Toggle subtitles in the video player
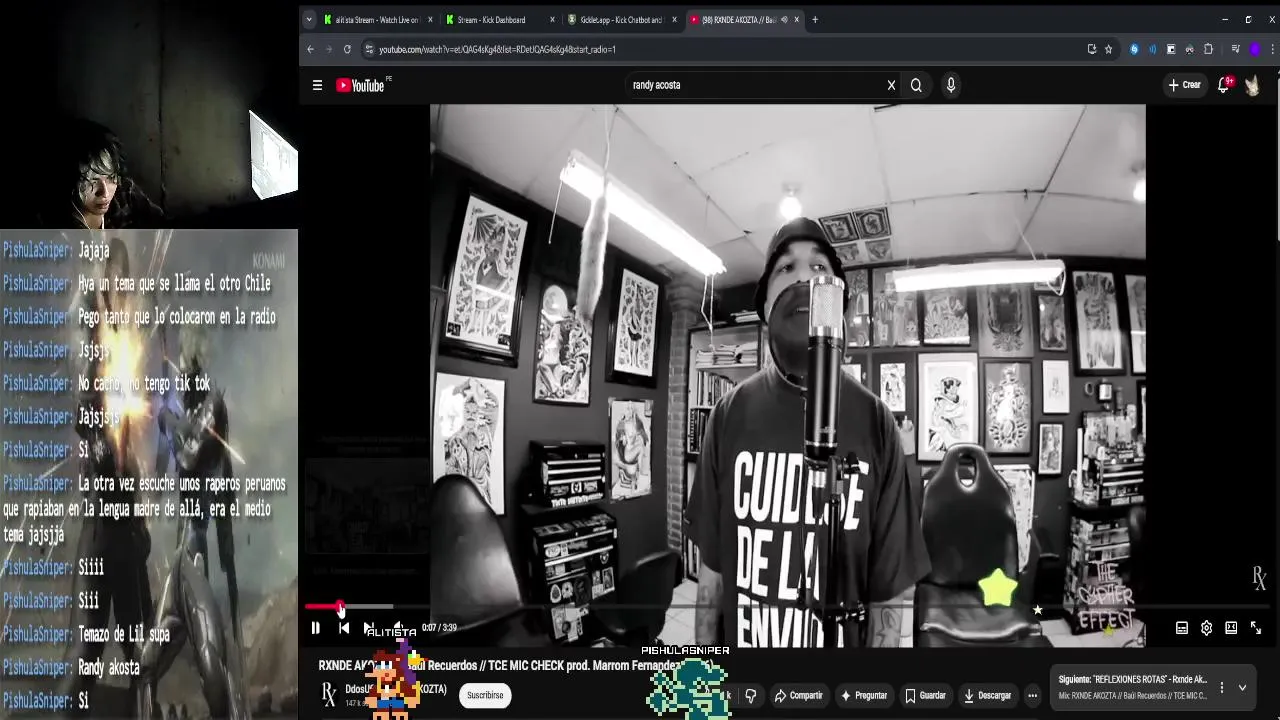This screenshot has height=720, width=1280. click(x=1182, y=628)
